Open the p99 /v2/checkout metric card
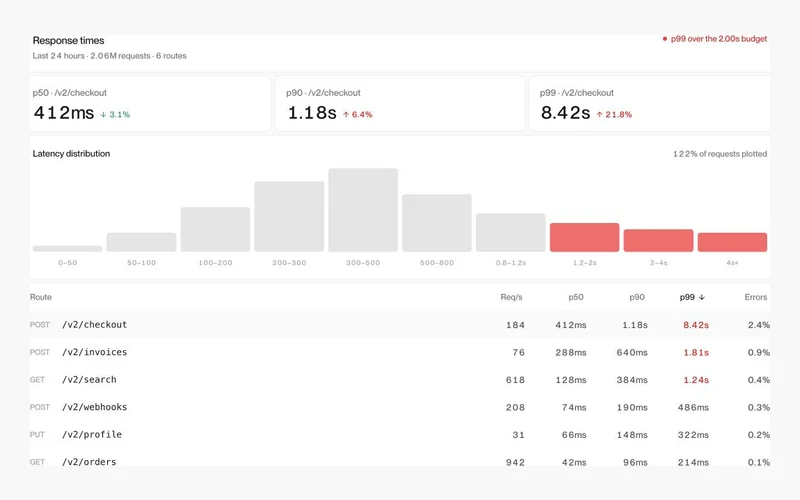Image resolution: width=800 pixels, height=500 pixels. [649, 104]
